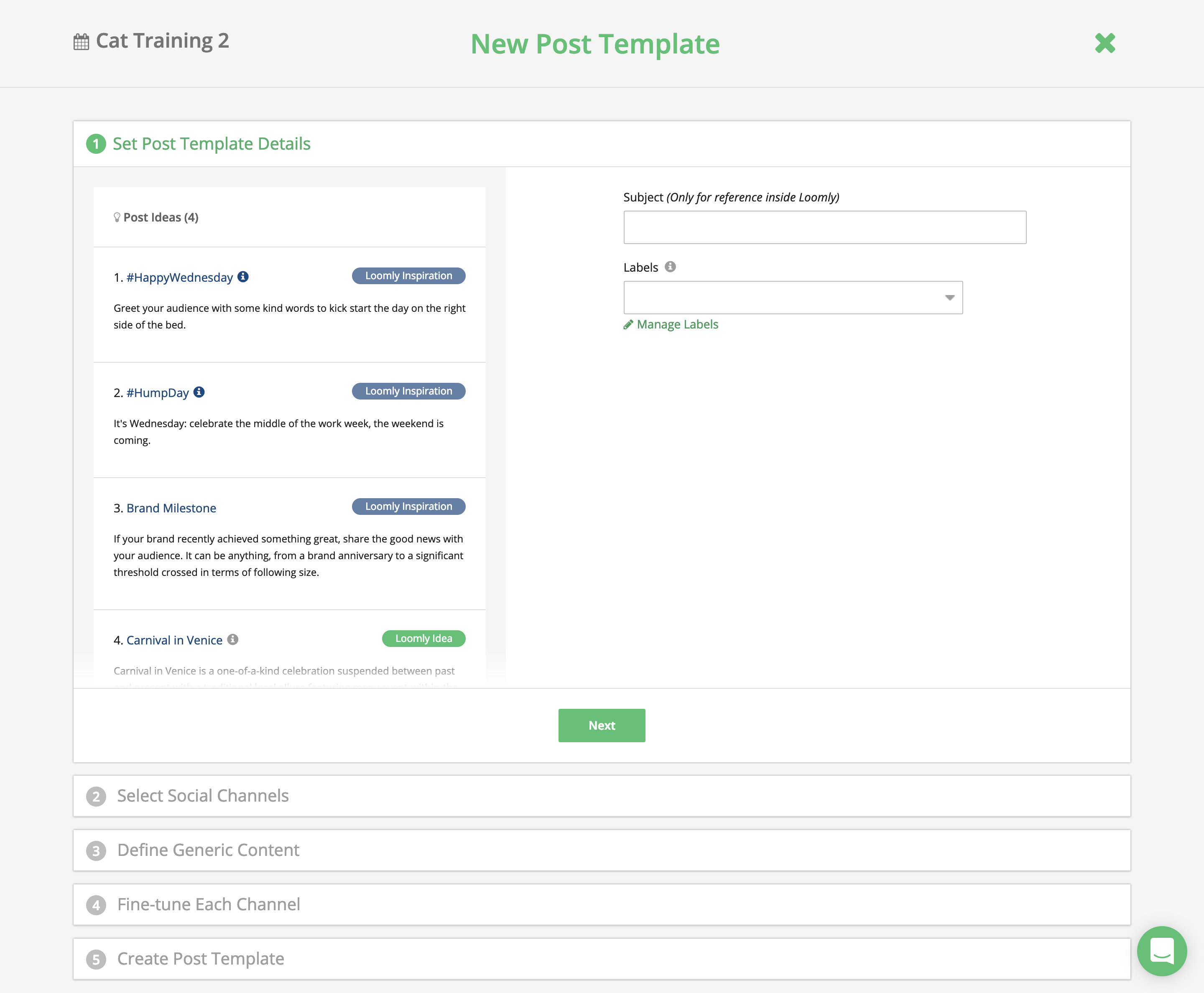Click the Create Post Template step 5
1204x993 pixels.
click(199, 958)
